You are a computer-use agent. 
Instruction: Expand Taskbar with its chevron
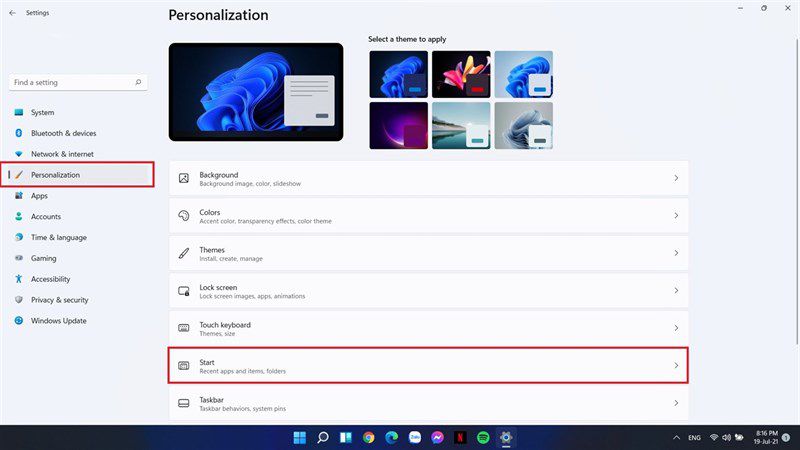pyautogui.click(x=676, y=403)
